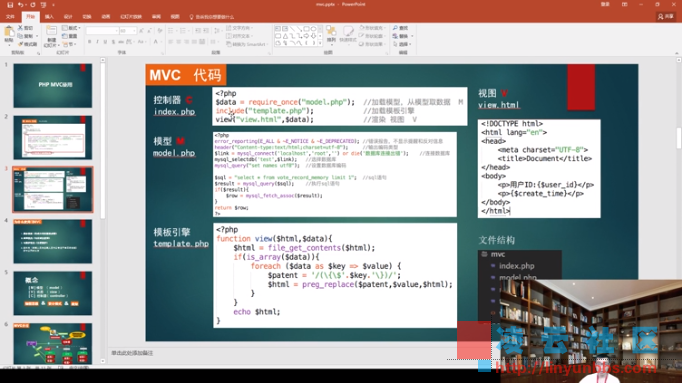Align text right

click(186, 42)
